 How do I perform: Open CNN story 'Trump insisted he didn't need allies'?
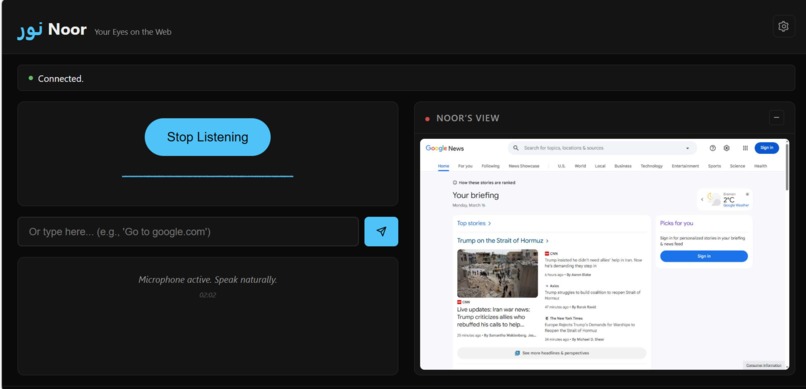coord(593,263)
